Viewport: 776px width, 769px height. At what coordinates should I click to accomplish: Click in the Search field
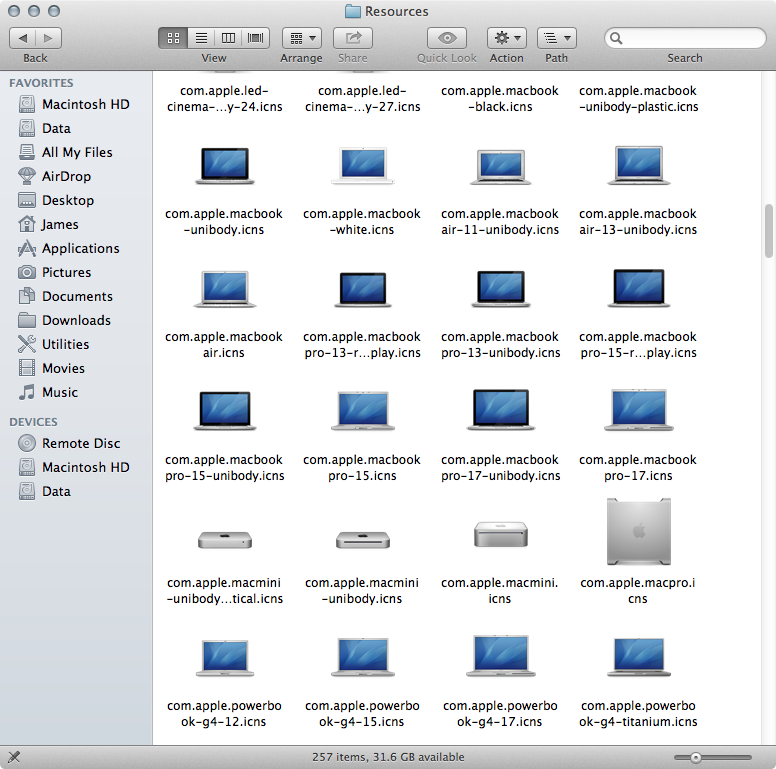(x=685, y=38)
